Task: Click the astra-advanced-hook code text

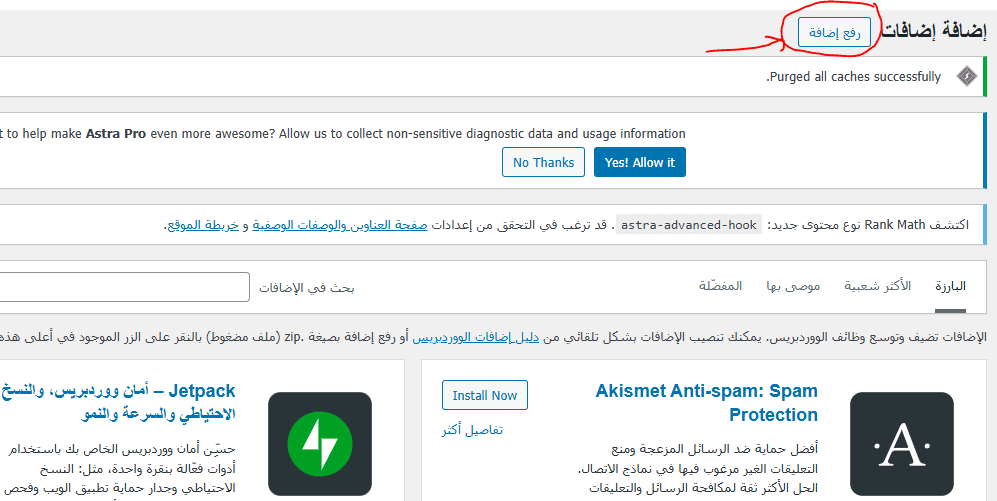Action: pyautogui.click(x=689, y=225)
